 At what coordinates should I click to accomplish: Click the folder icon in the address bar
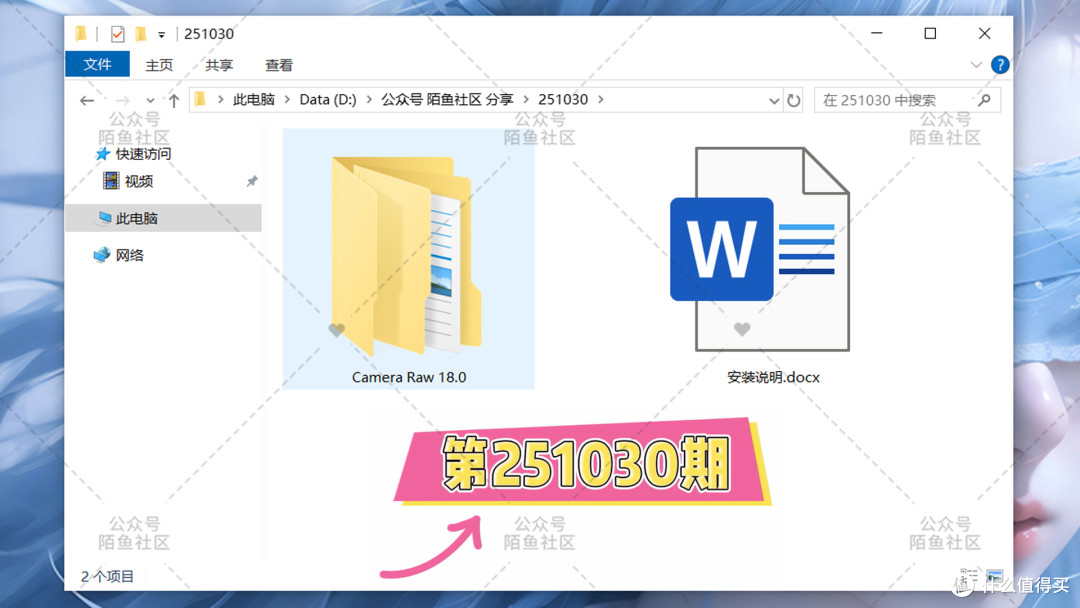pos(200,100)
